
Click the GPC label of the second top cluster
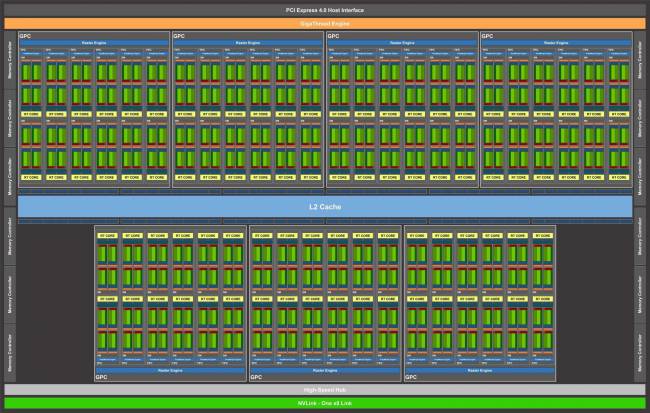point(179,36)
